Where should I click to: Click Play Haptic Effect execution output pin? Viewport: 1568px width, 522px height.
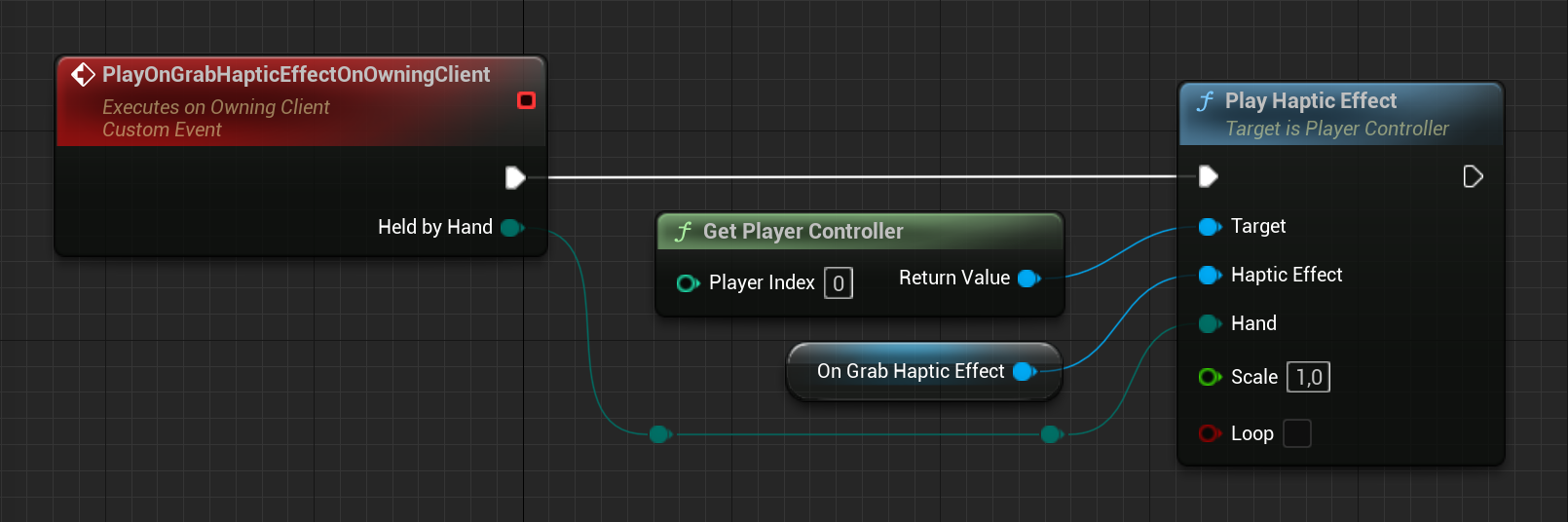click(1473, 176)
